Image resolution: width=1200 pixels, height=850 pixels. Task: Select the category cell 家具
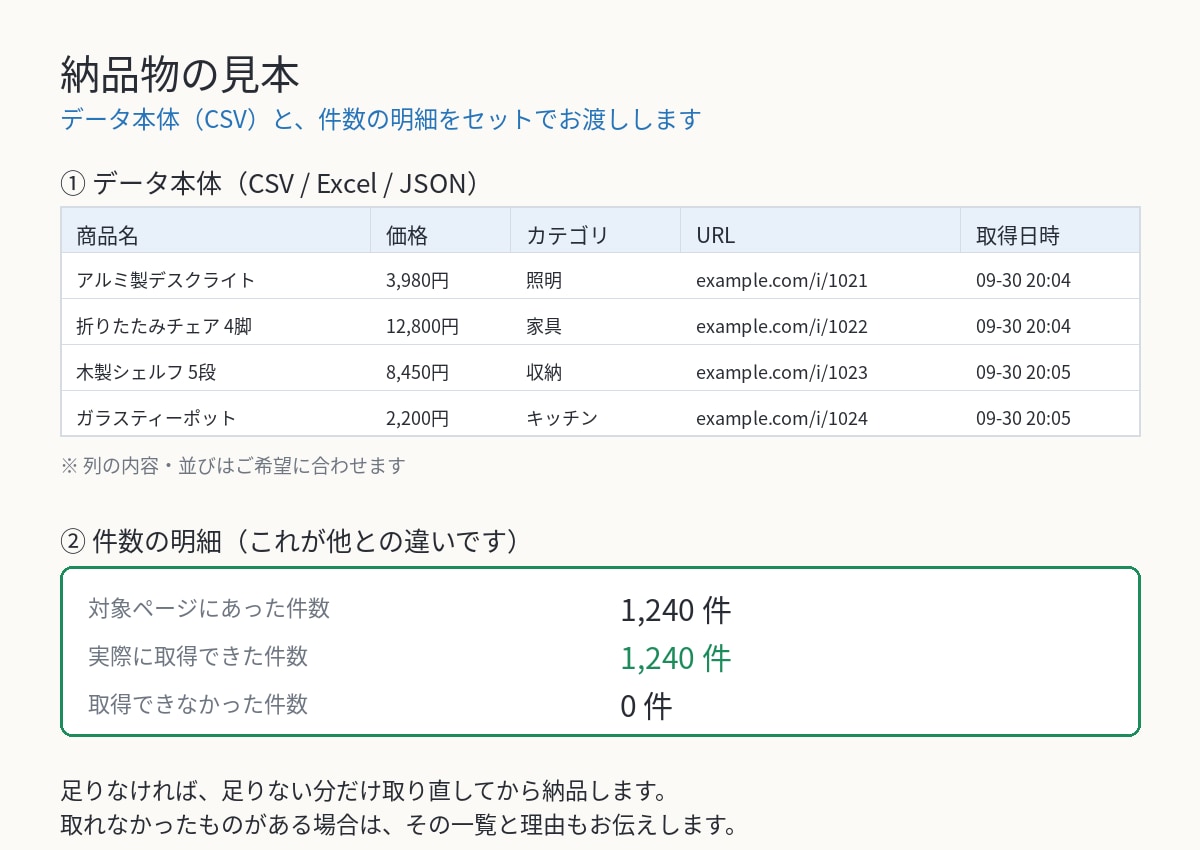click(544, 326)
